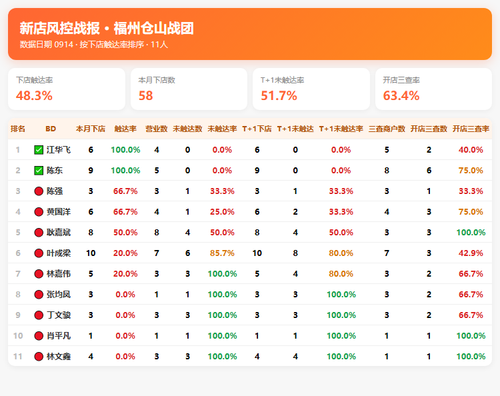Click the red status dot in rank 5 row
Viewport: 500px width, 396px height.
pos(39,233)
